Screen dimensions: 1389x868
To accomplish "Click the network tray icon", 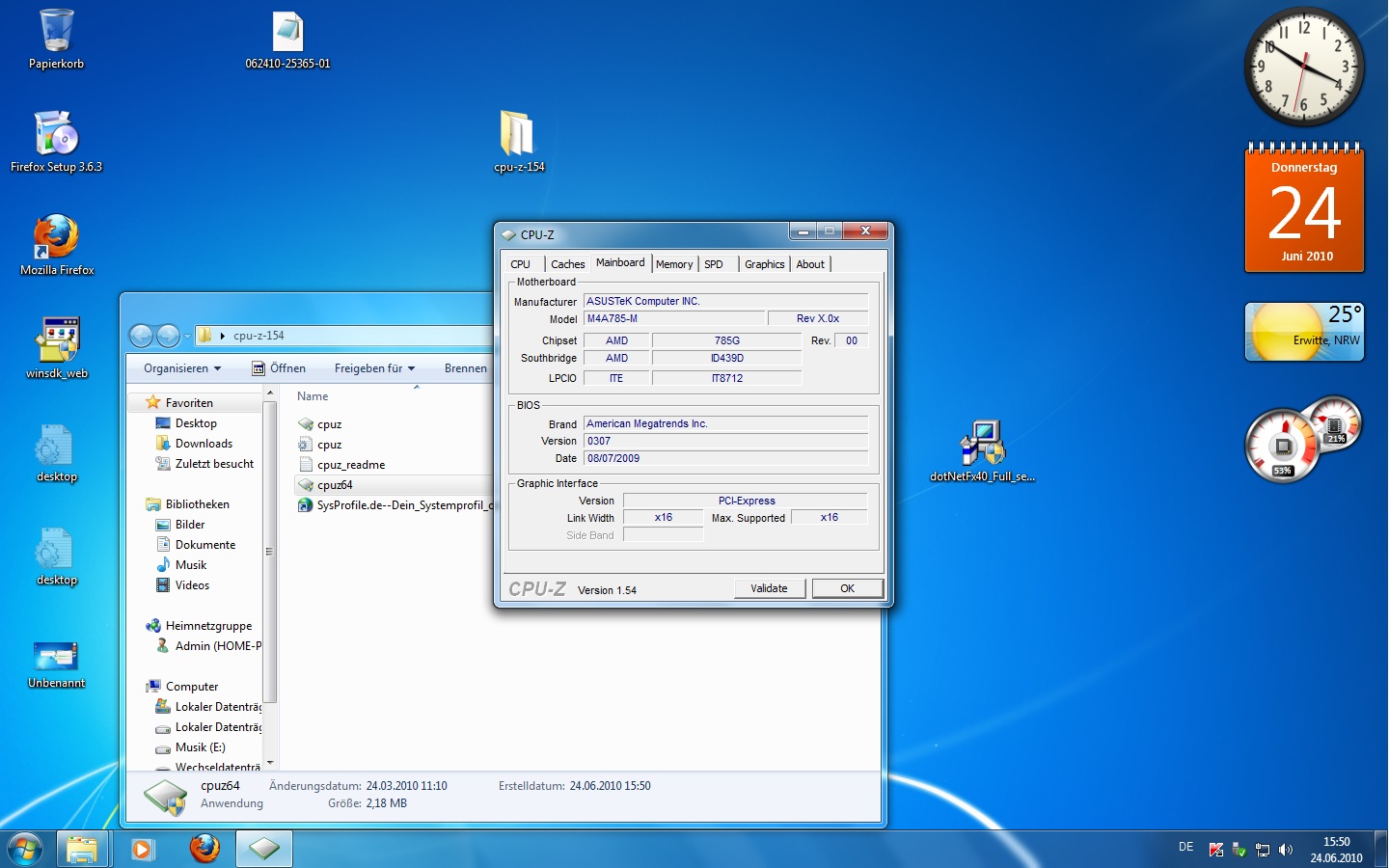I will click(x=1263, y=850).
